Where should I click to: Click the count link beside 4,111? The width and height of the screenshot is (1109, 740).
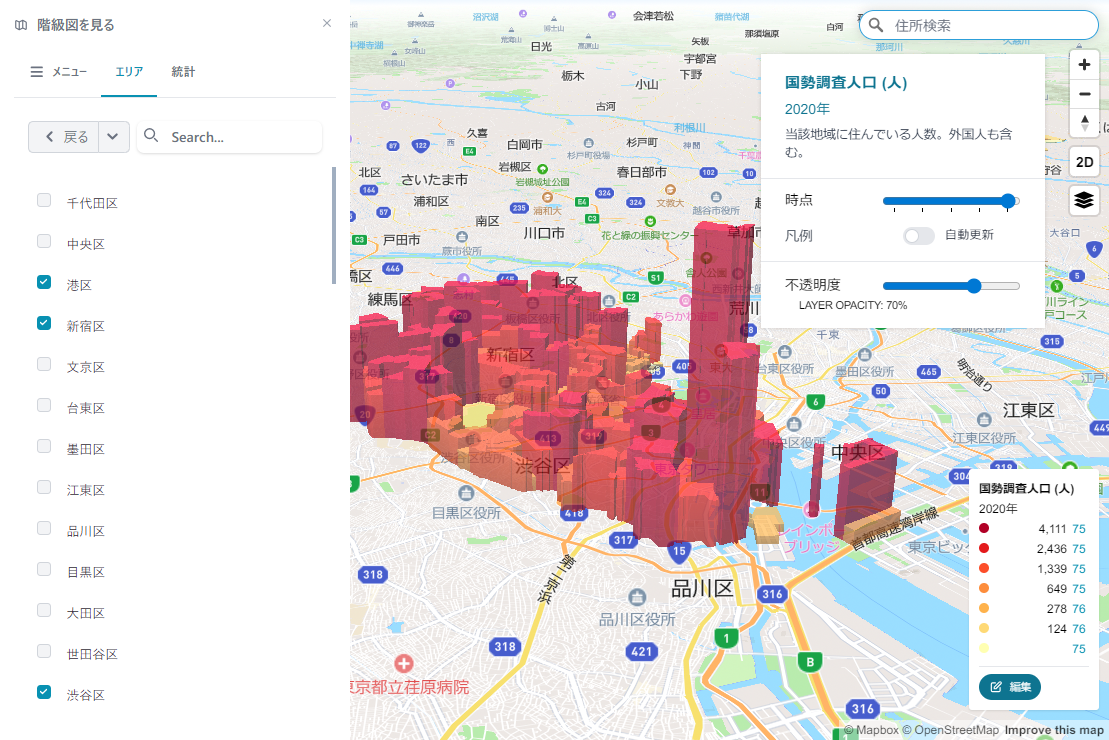point(1079,529)
